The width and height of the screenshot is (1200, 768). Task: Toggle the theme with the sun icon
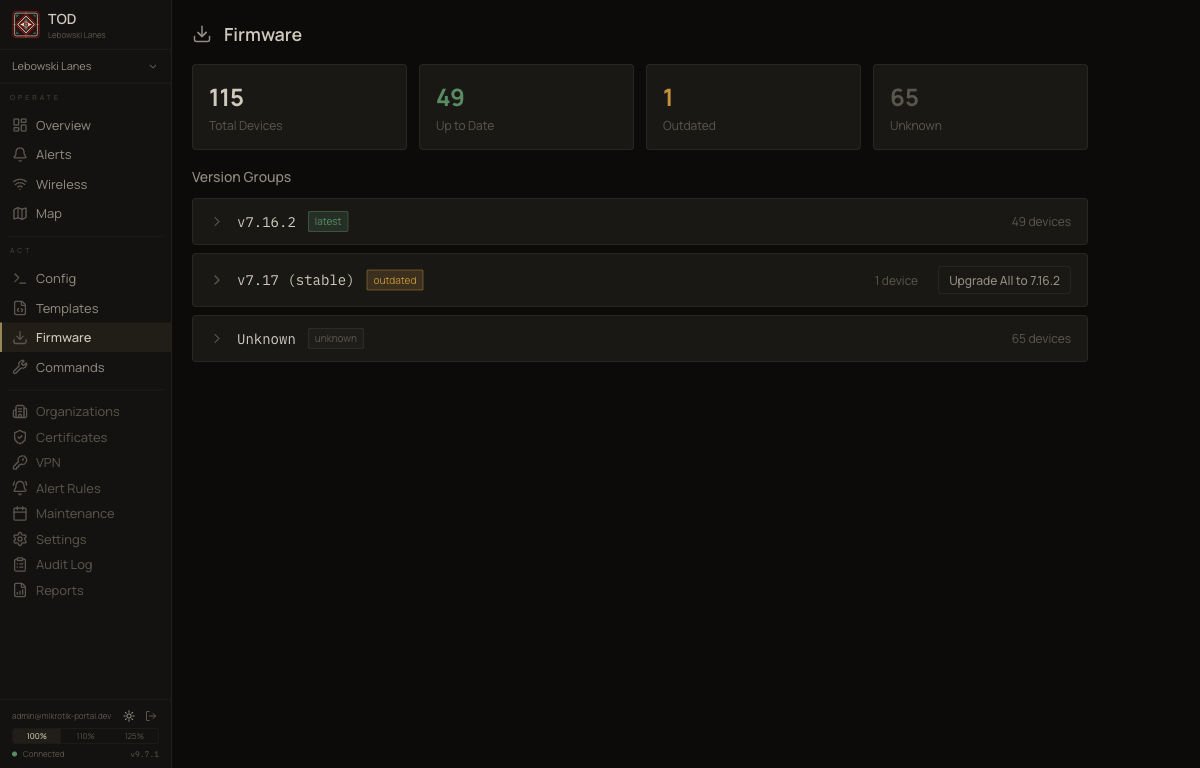(x=129, y=716)
